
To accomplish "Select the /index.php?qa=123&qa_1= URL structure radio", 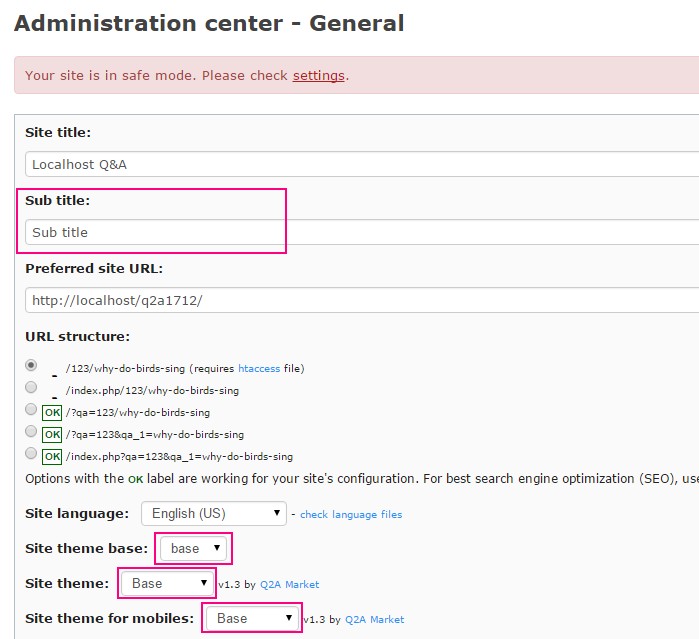I will (31, 454).
